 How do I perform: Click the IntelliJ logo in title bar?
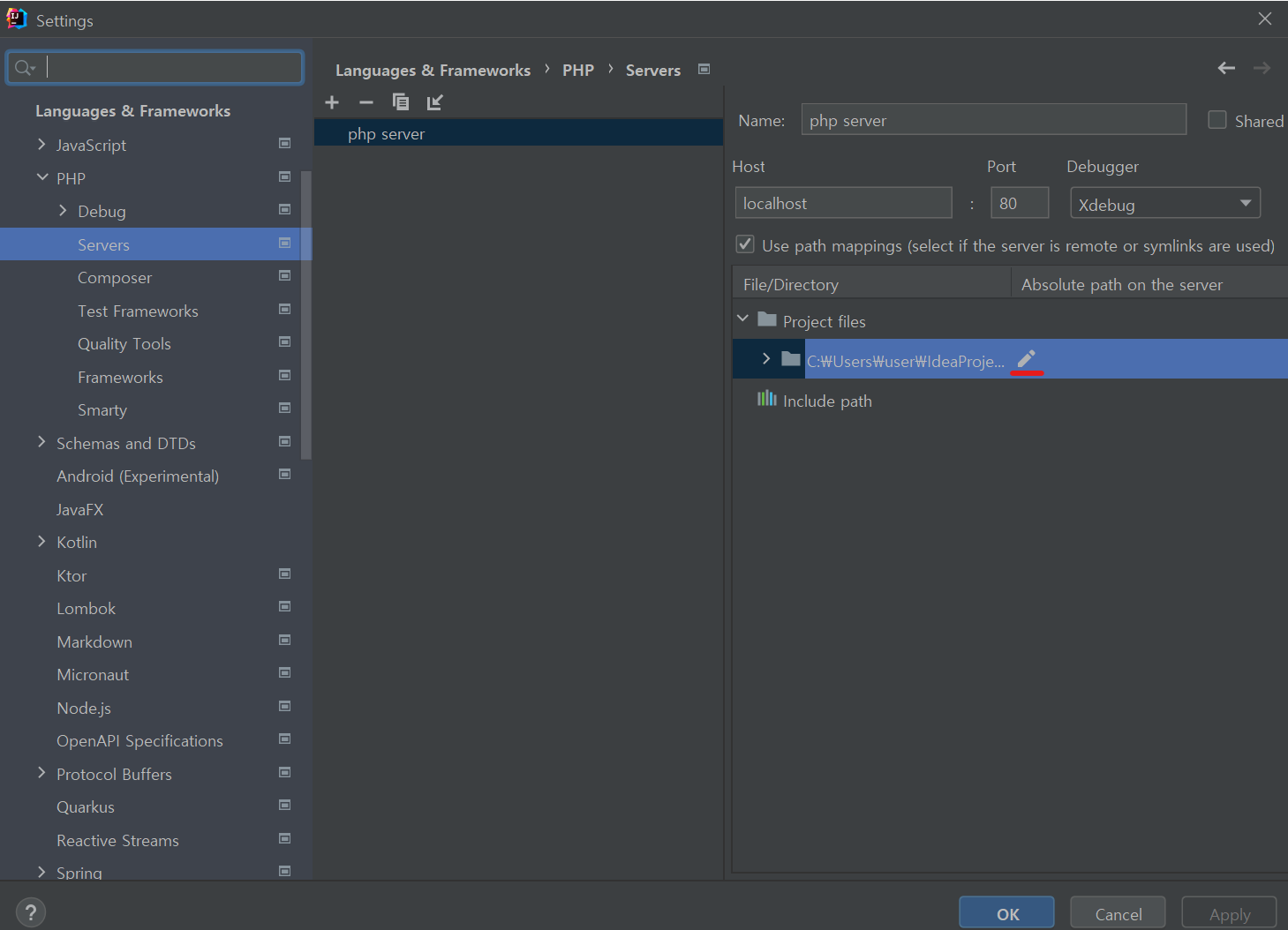point(17,19)
